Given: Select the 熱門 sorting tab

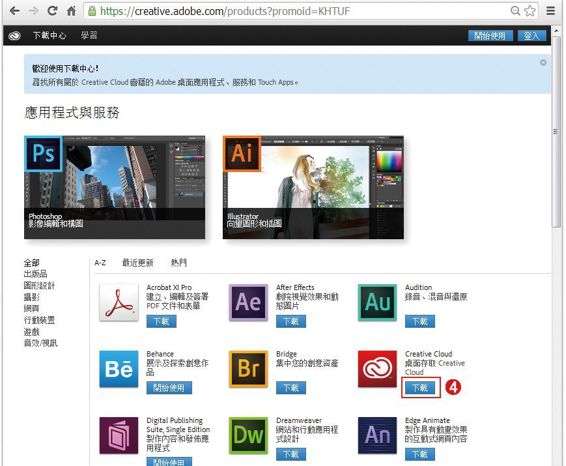Looking at the screenshot, I should click(179, 262).
